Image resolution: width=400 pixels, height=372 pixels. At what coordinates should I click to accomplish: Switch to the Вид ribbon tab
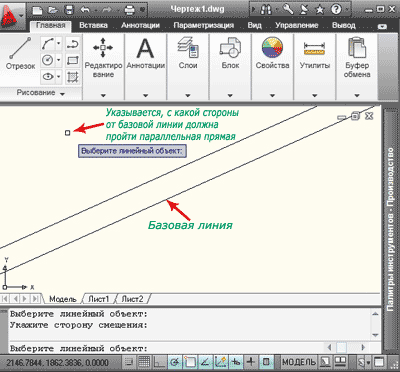(255, 26)
